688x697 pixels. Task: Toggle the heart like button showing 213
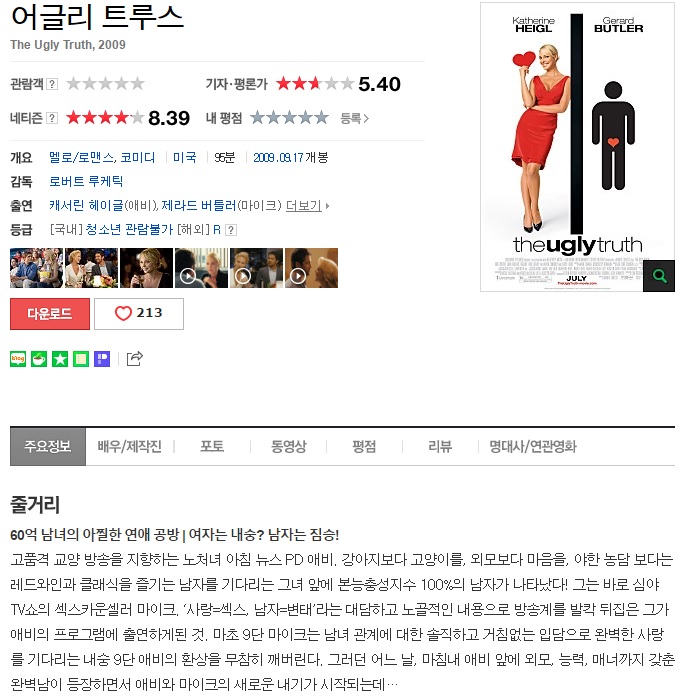(x=139, y=314)
